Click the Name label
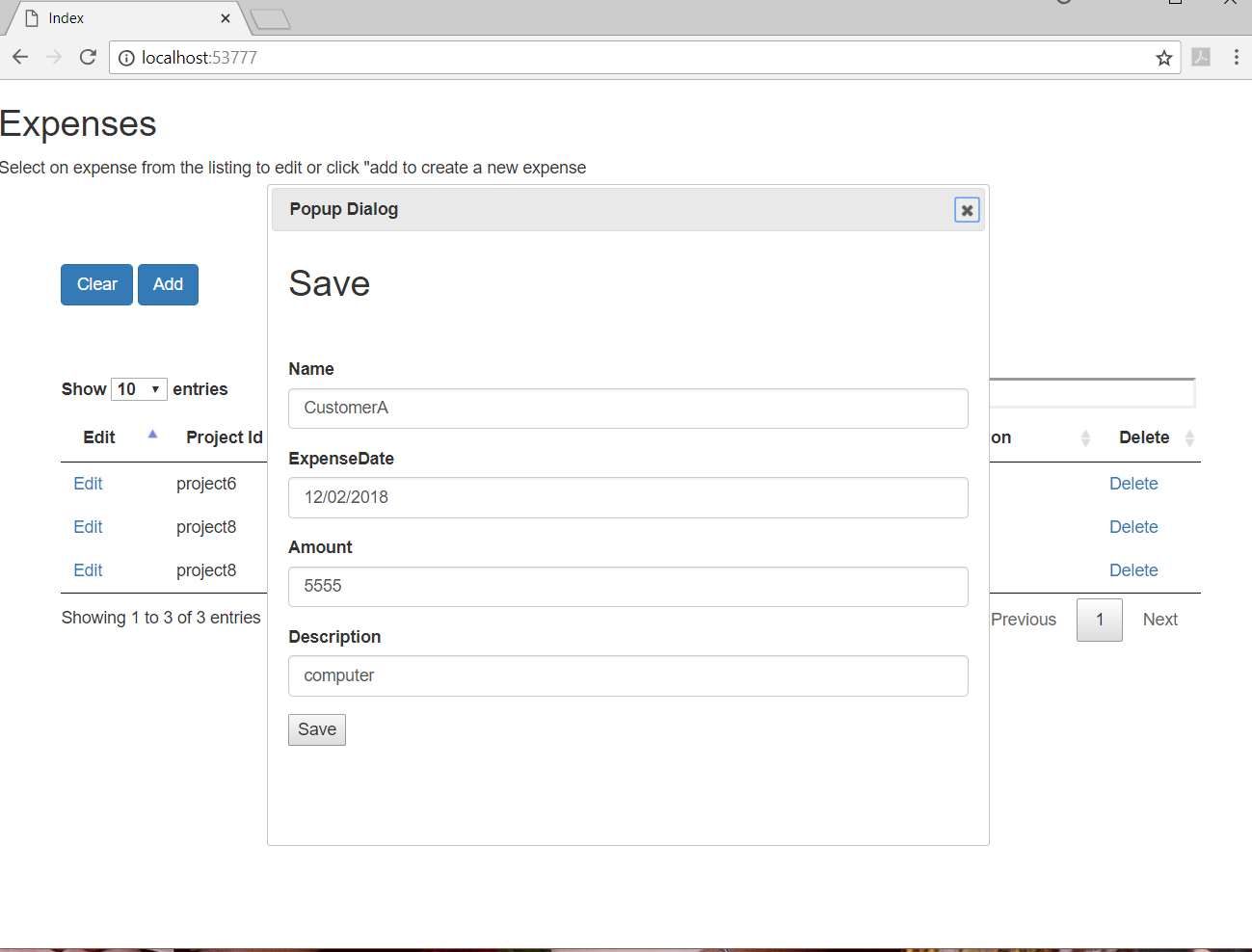This screenshot has width=1252, height=952. (x=311, y=369)
